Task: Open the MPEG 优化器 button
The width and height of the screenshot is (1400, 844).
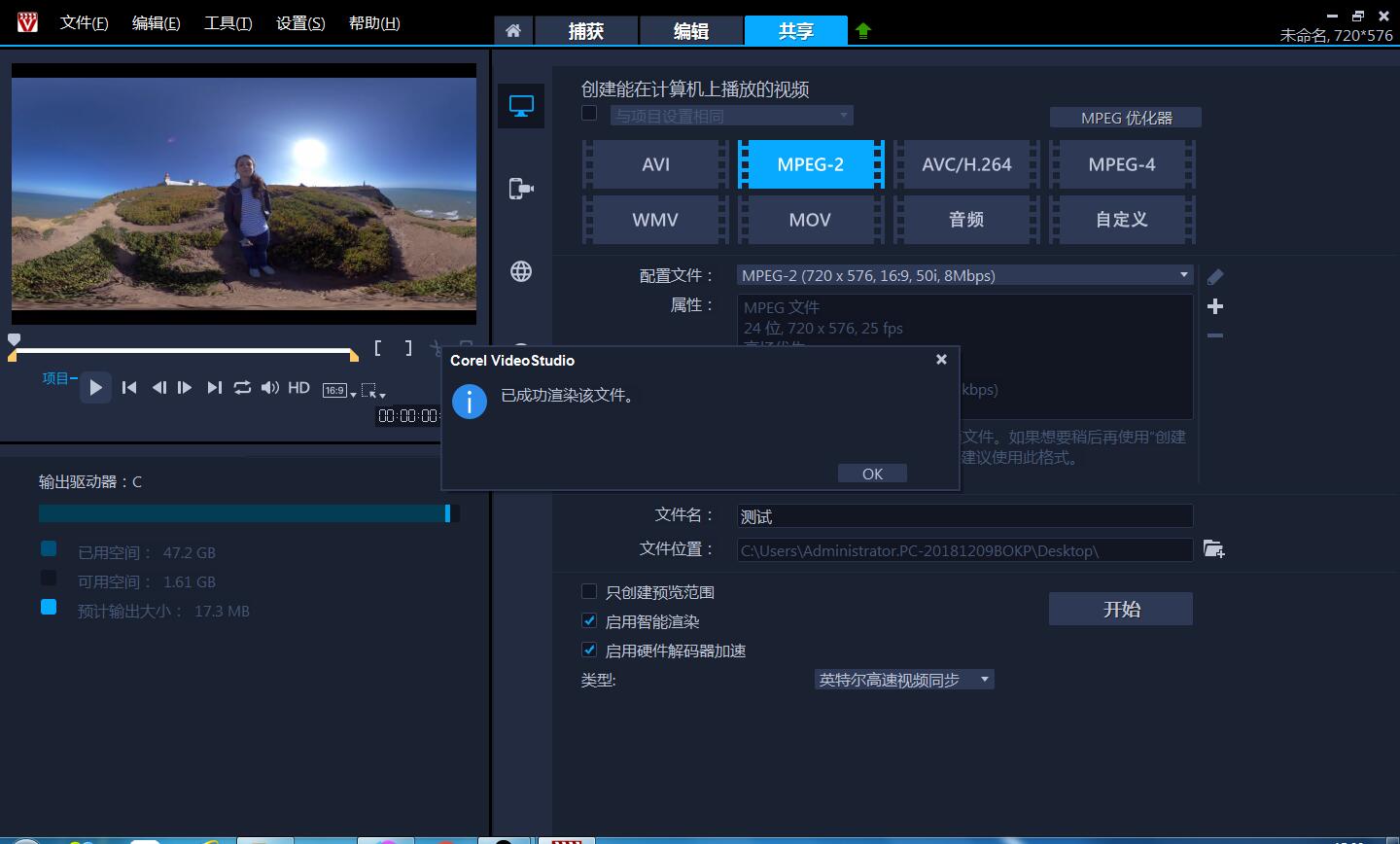Action: point(1126,118)
